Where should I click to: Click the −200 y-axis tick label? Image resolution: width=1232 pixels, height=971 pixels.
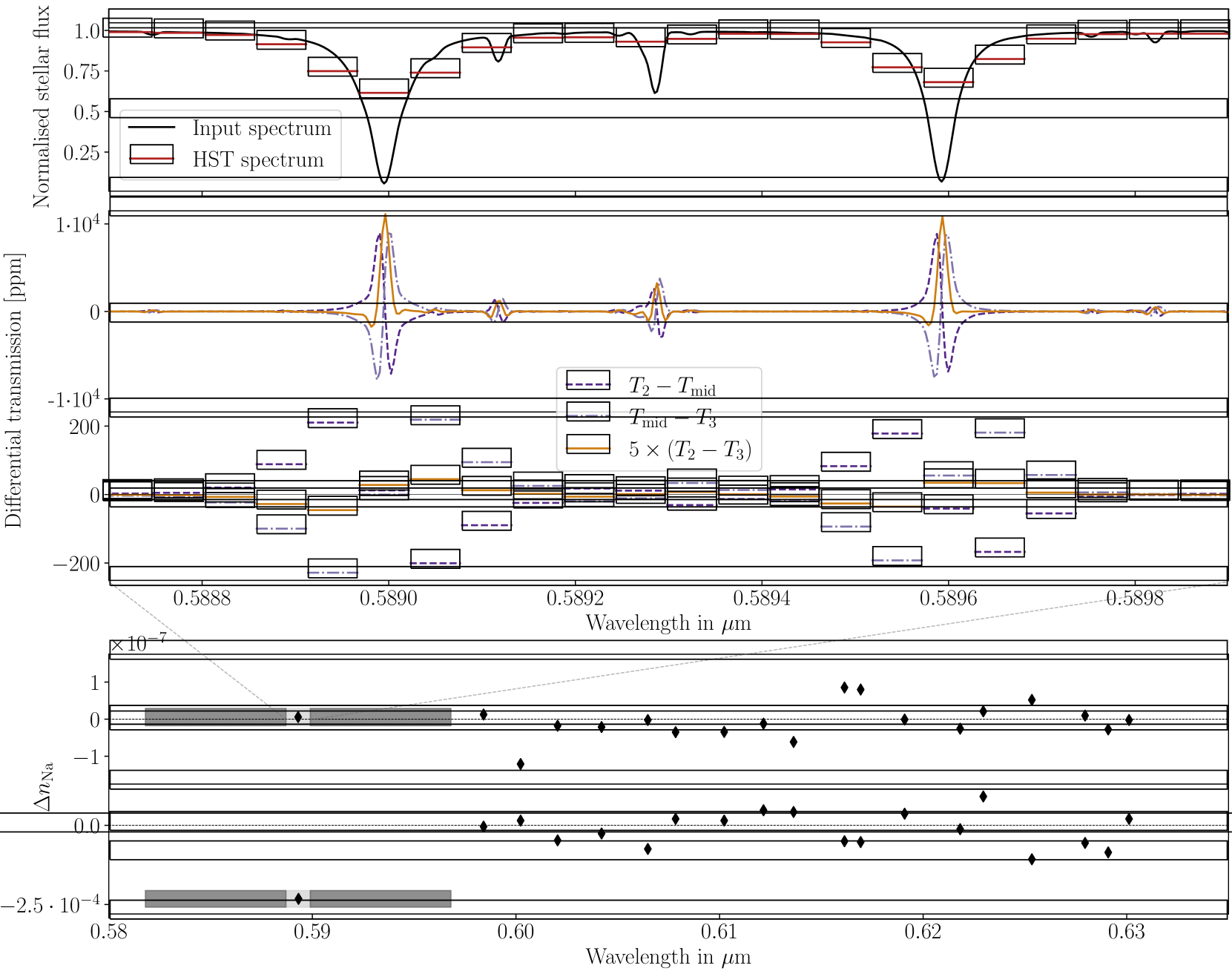tap(76, 564)
